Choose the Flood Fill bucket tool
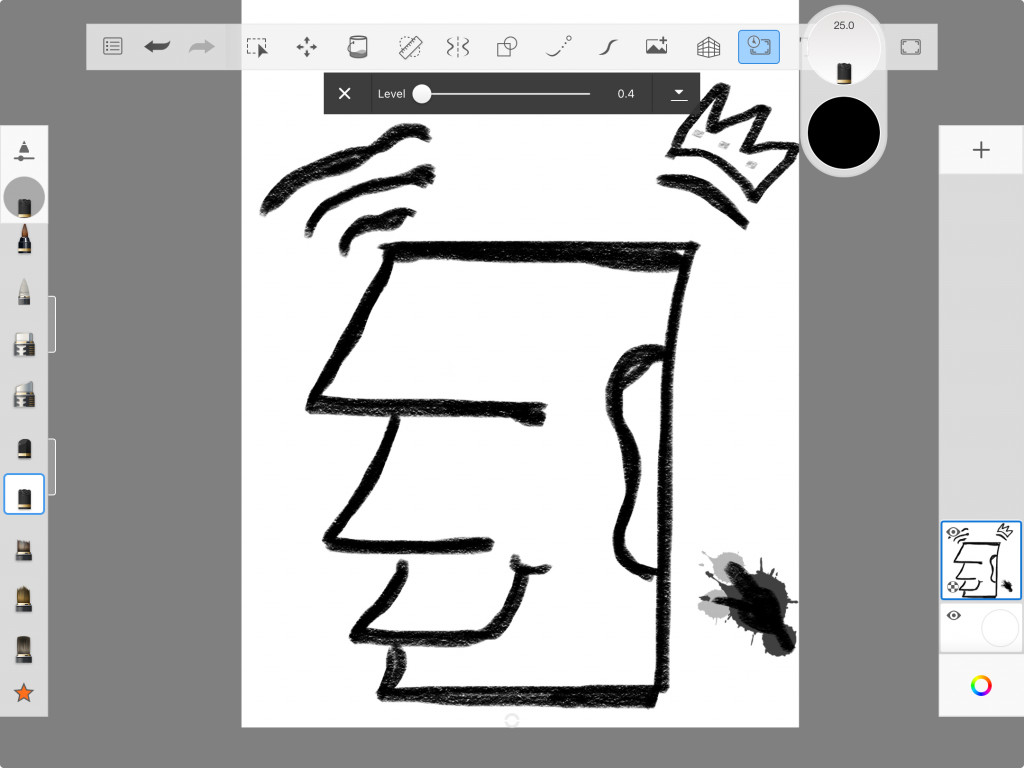 point(357,47)
